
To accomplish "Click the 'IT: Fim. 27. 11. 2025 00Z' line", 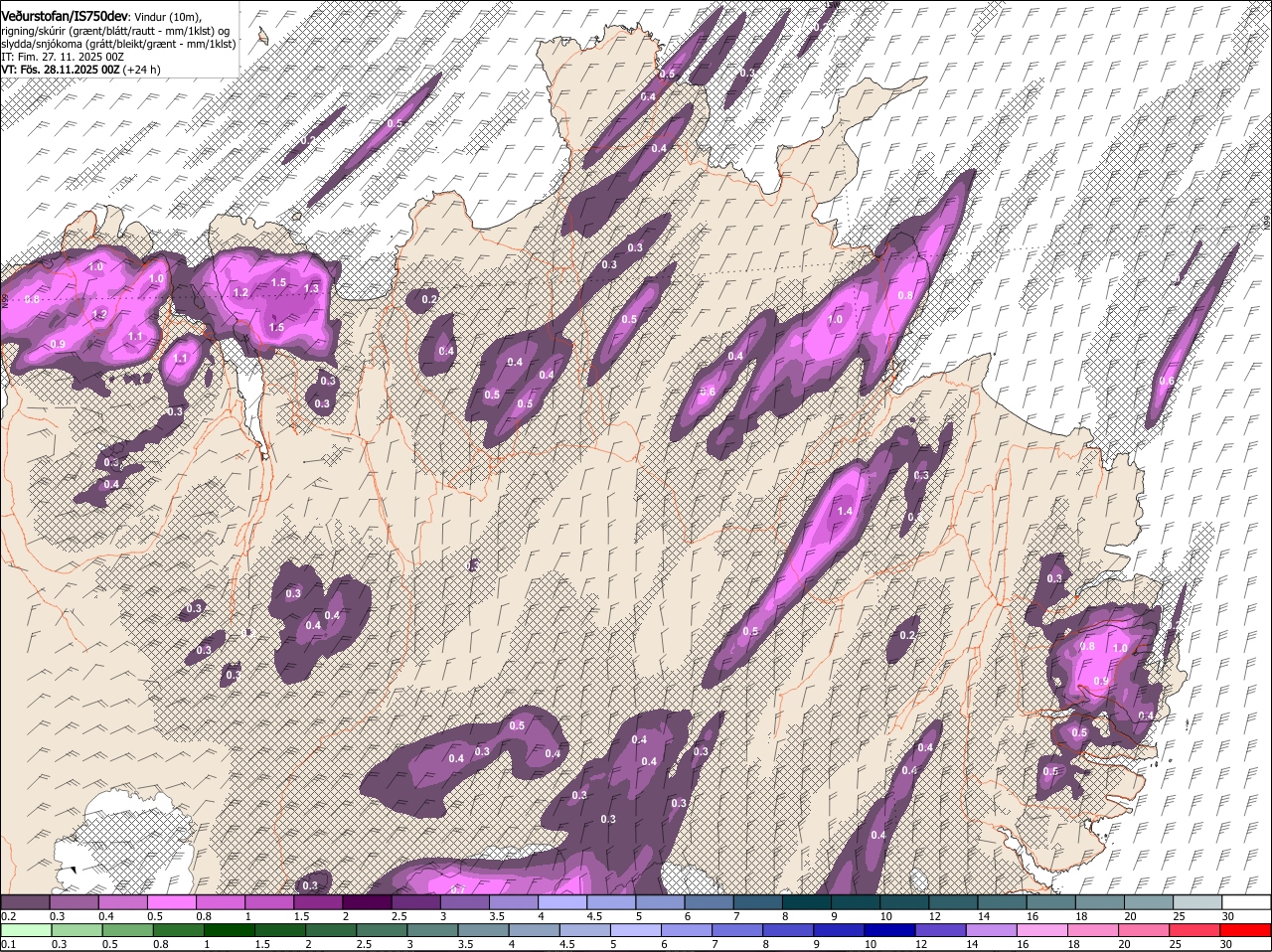I will pos(61,57).
